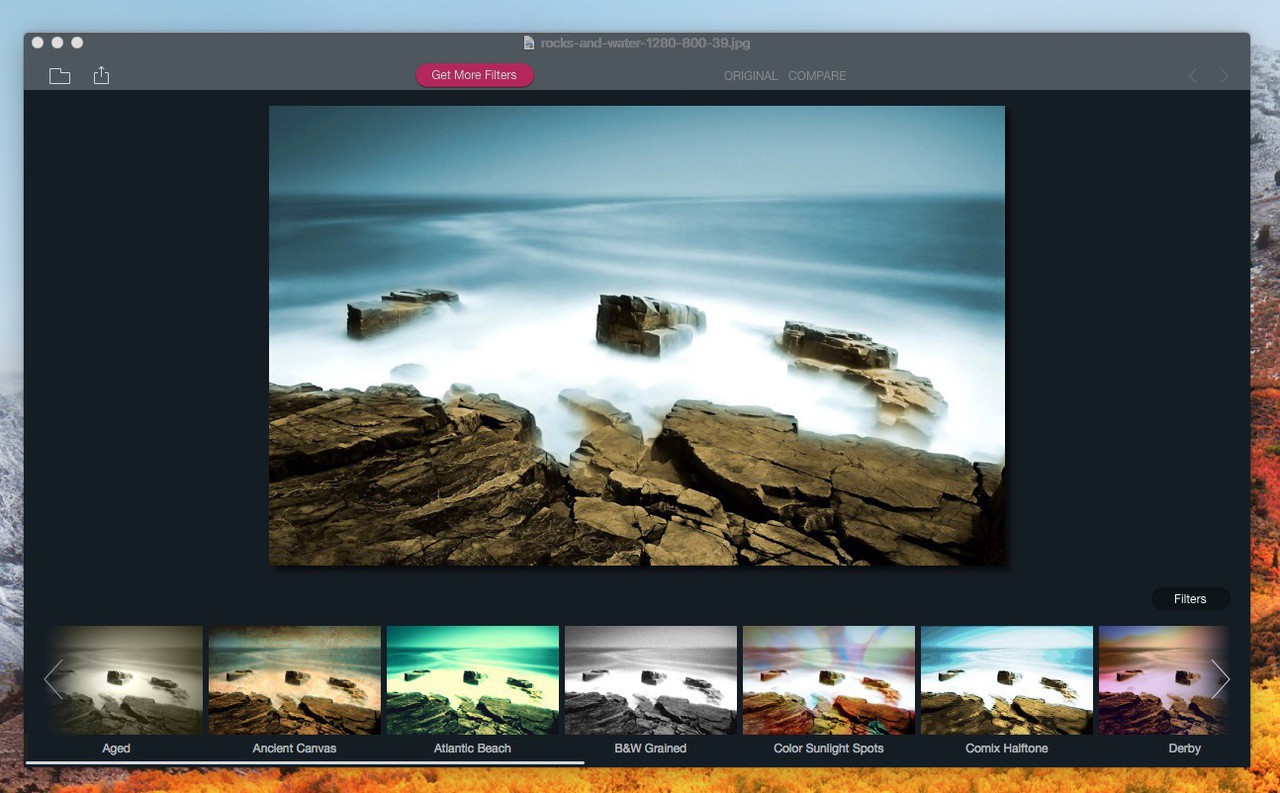Toggle the COMPARE view
The height and width of the screenshot is (793, 1280).
click(817, 76)
